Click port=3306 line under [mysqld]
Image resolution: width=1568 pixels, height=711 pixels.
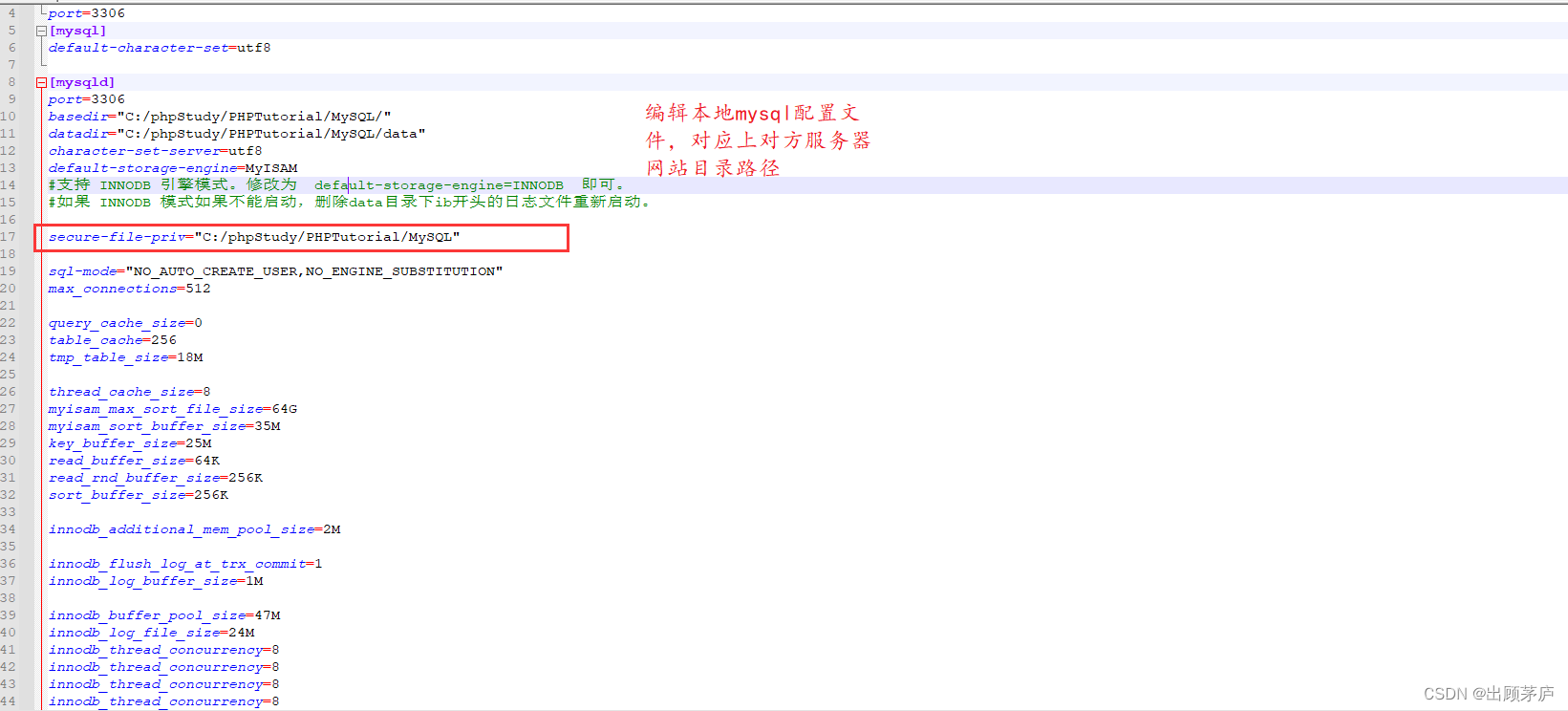pyautogui.click(x=87, y=99)
